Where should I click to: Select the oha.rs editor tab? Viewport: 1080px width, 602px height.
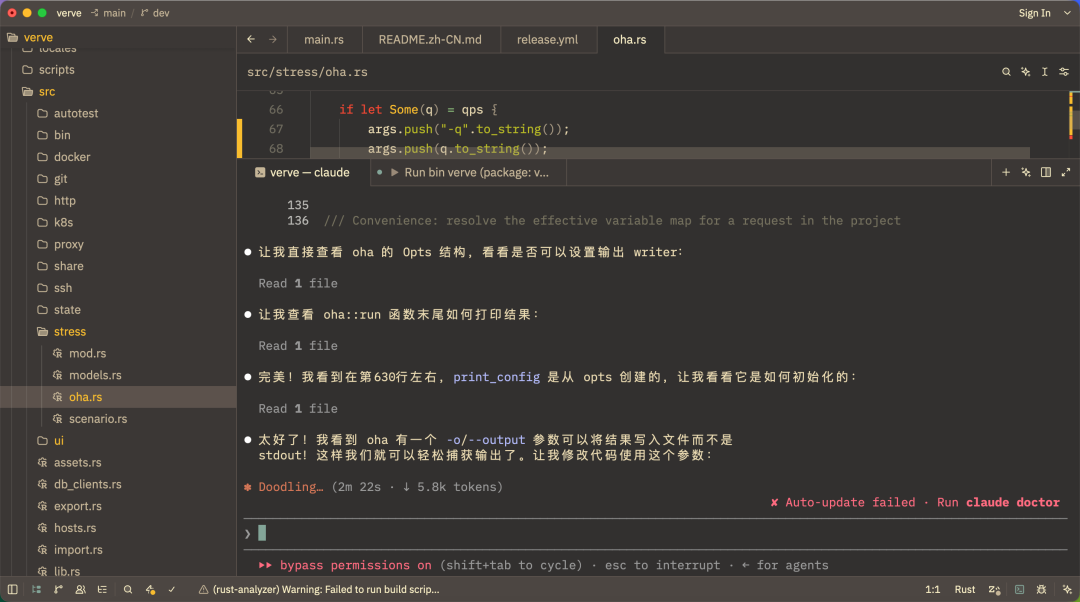point(630,40)
